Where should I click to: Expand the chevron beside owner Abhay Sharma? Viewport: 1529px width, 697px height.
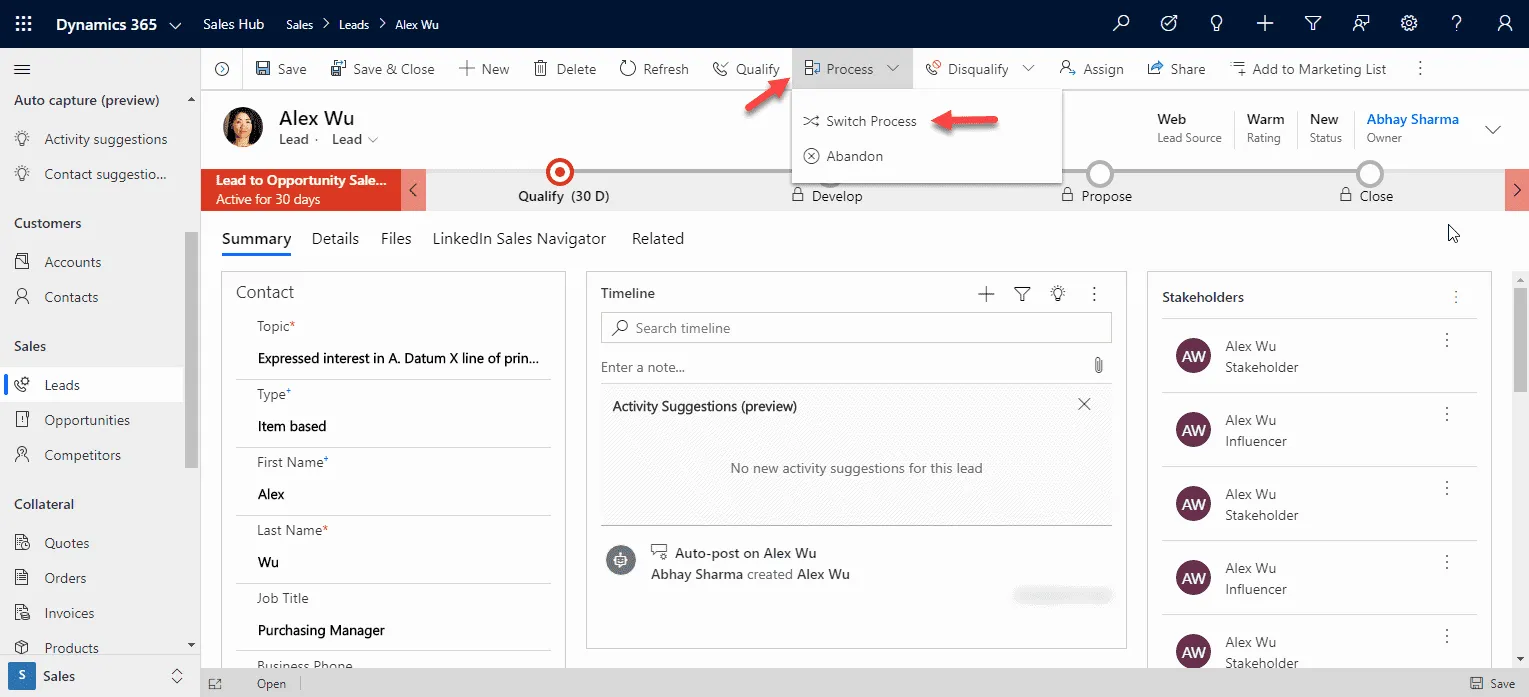(x=1493, y=129)
